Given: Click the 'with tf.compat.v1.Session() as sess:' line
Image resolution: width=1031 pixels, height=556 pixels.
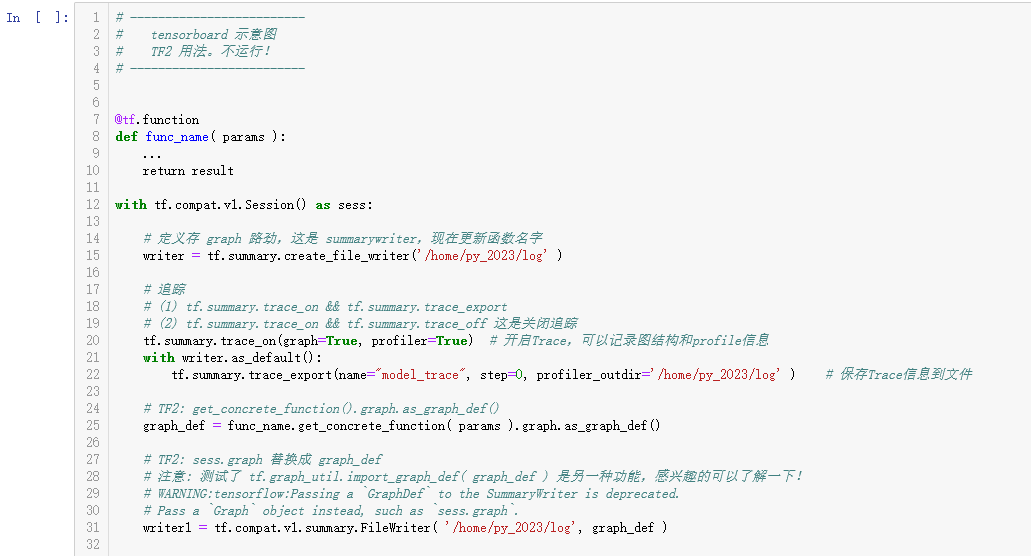Looking at the screenshot, I should [x=244, y=205].
